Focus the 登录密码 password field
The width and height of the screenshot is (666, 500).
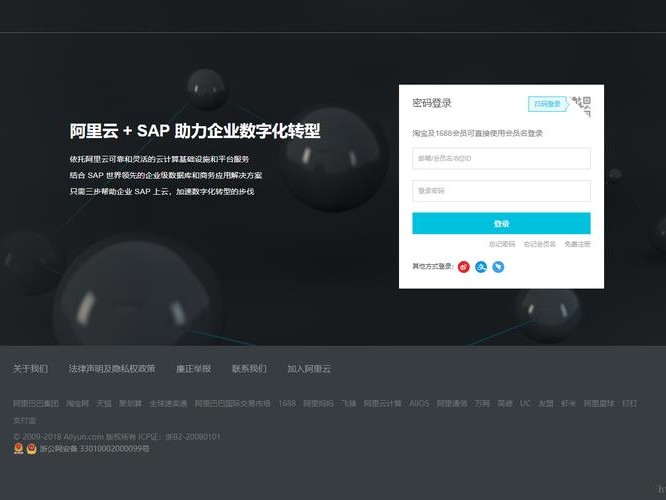click(x=501, y=191)
